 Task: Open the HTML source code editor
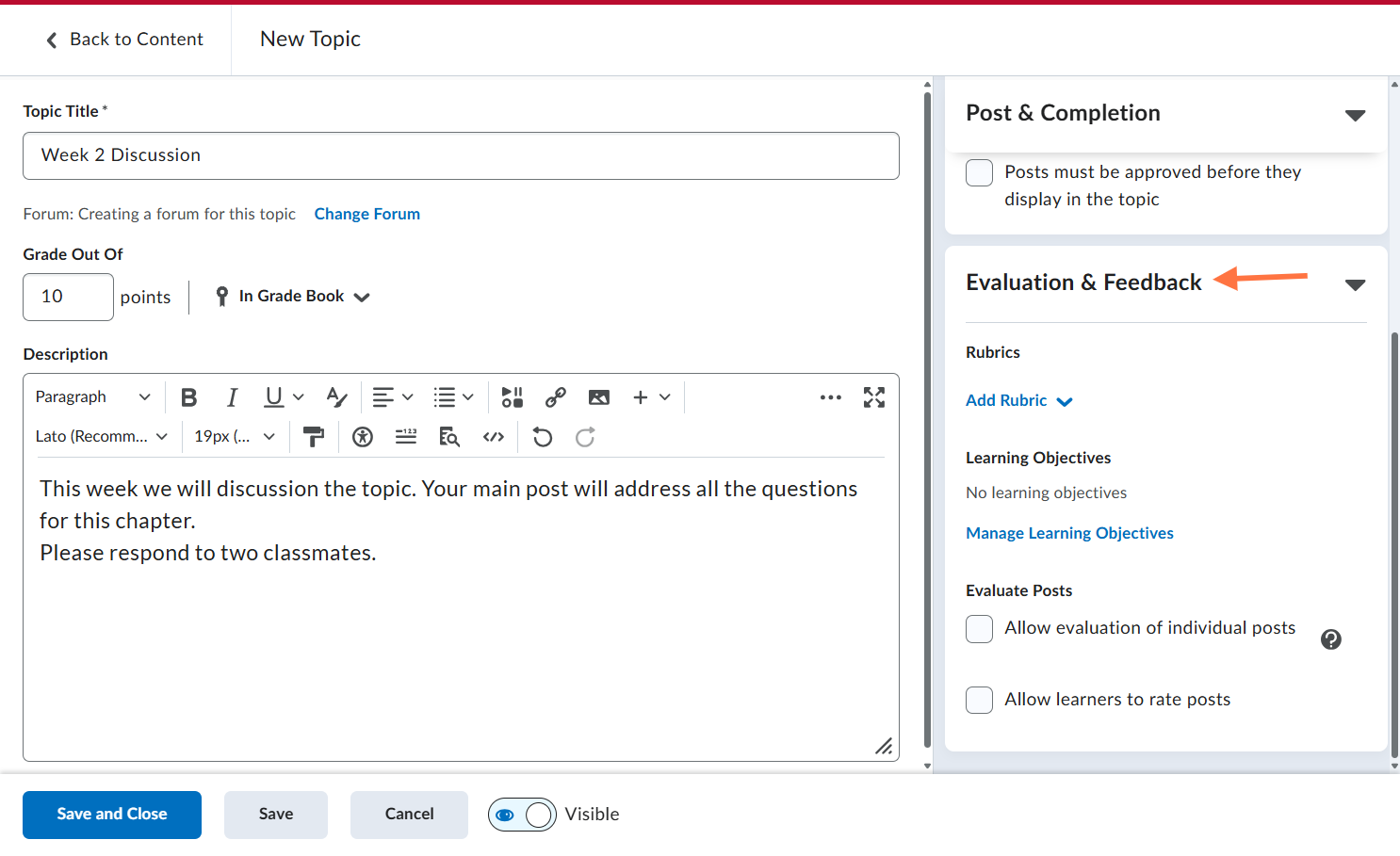click(x=494, y=437)
